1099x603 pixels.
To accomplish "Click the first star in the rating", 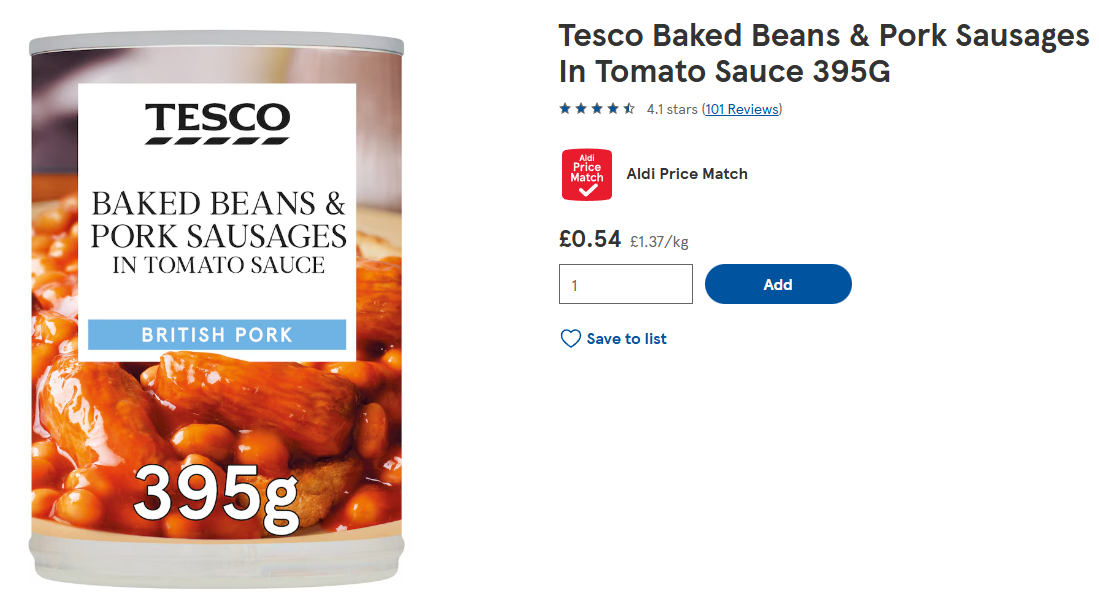I will tap(565, 109).
